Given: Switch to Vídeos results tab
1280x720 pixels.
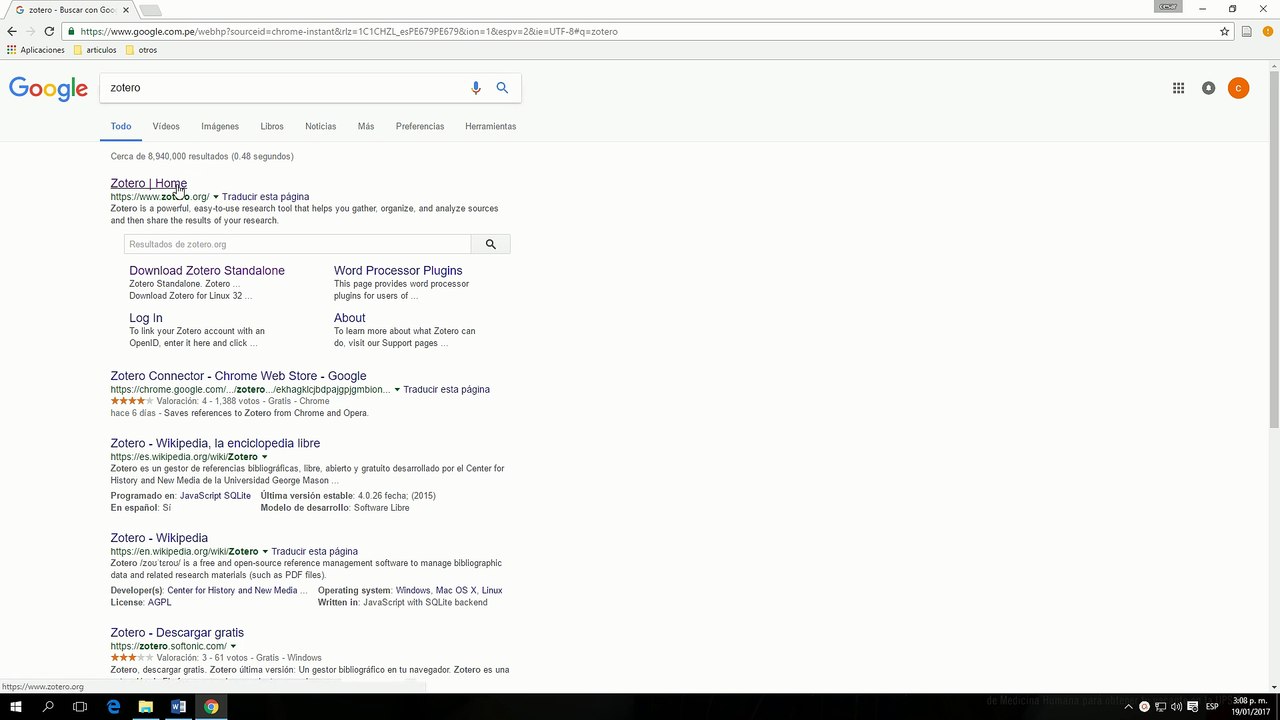Looking at the screenshot, I should [x=166, y=126].
